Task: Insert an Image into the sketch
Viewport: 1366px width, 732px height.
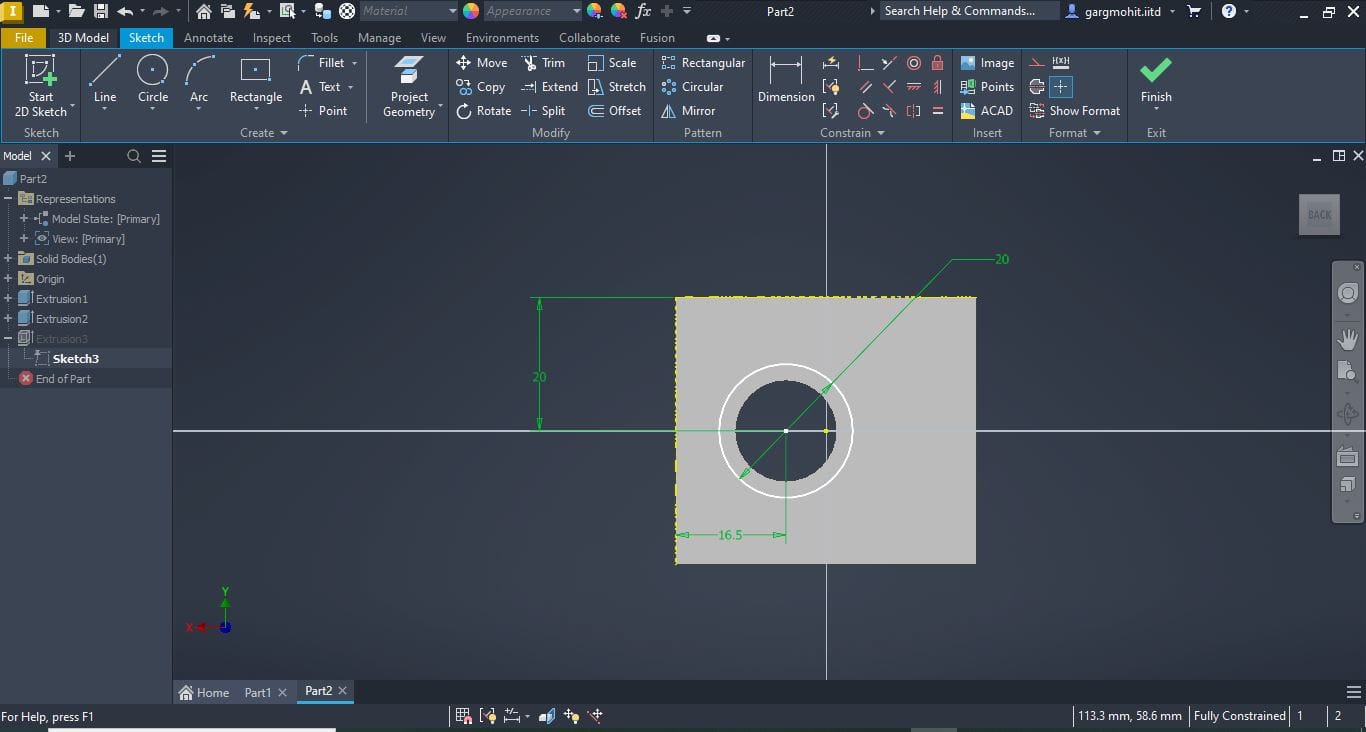Action: 987,63
